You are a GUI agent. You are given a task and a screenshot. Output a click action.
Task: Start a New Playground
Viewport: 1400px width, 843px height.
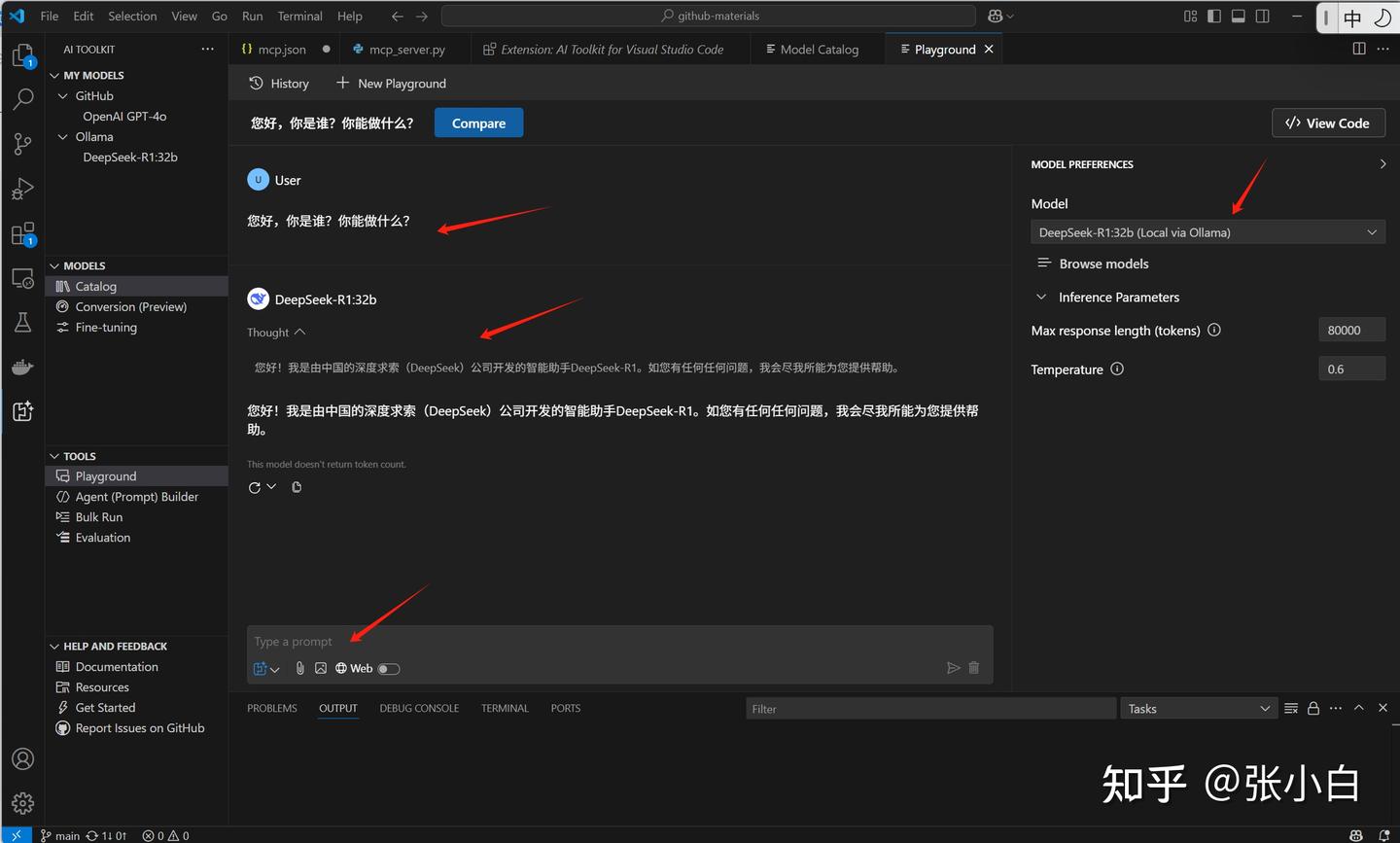tap(391, 84)
